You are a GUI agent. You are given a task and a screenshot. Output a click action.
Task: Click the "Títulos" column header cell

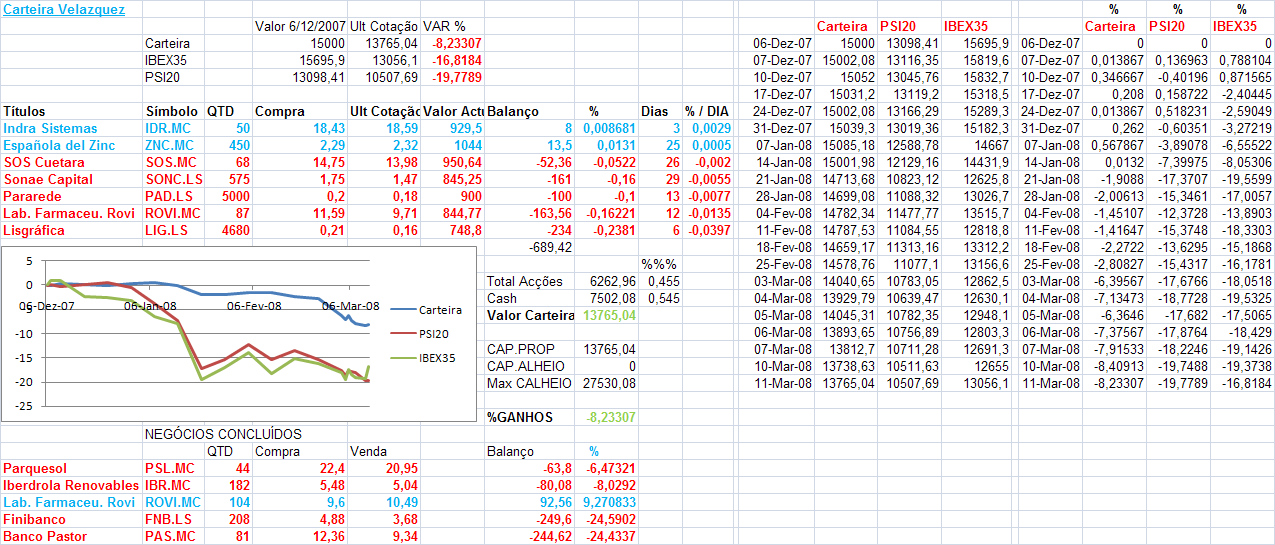[x=25, y=111]
